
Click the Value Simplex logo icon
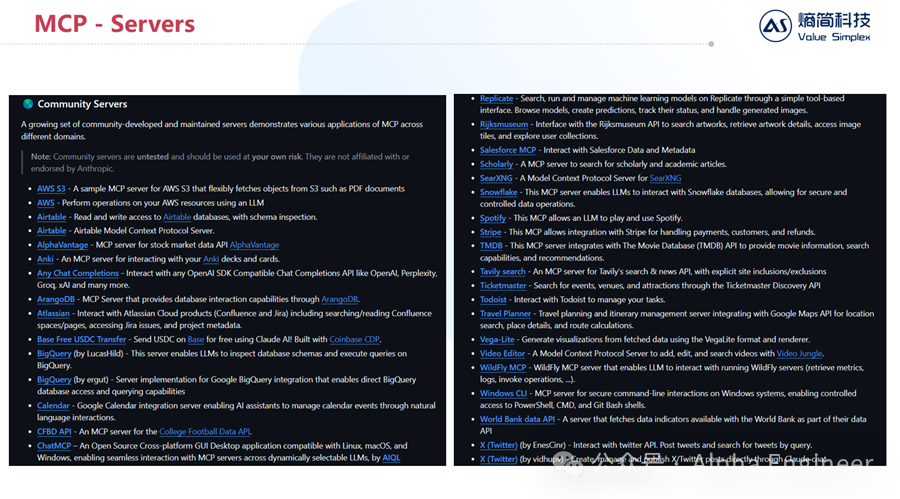(775, 26)
